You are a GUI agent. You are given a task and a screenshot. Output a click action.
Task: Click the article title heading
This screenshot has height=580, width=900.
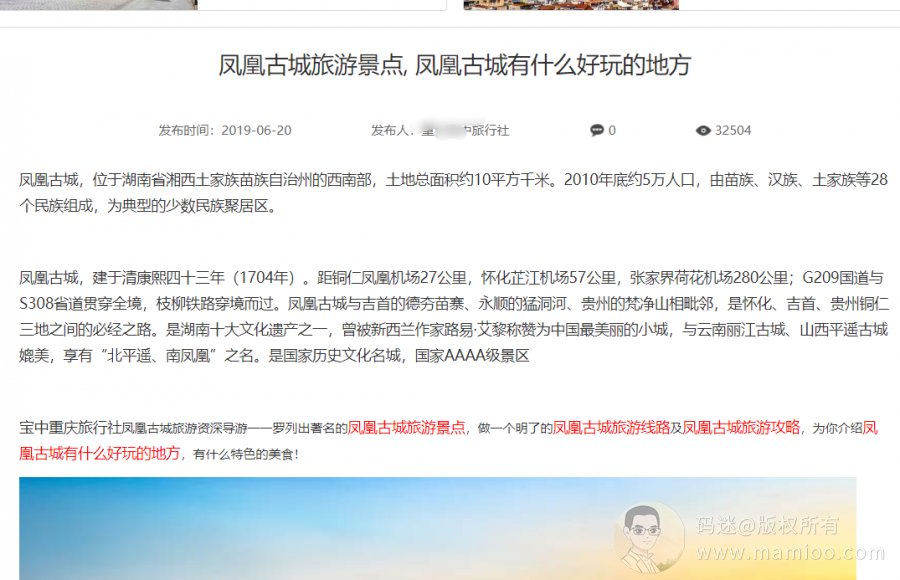[x=455, y=65]
